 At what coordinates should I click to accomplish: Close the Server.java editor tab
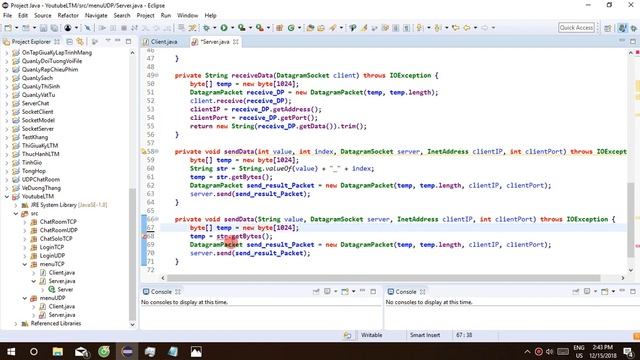236,42
